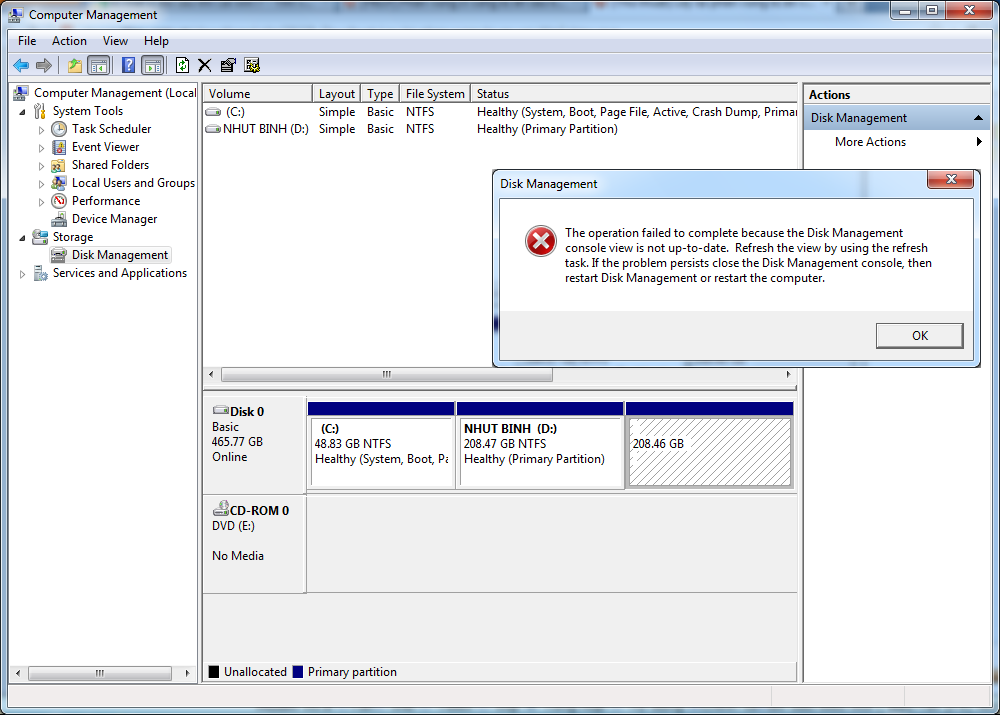
Task: Select the 208.46 GB hatched partition block
Action: tap(709, 452)
